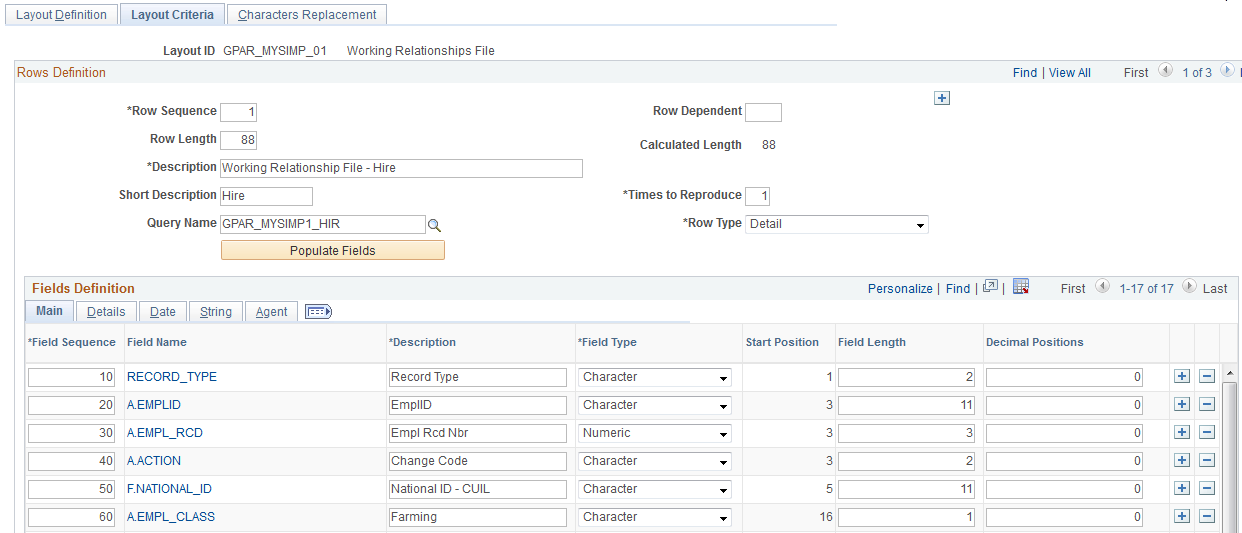1242x533 pixels.
Task: Click the Populate Fields button
Action: point(332,250)
